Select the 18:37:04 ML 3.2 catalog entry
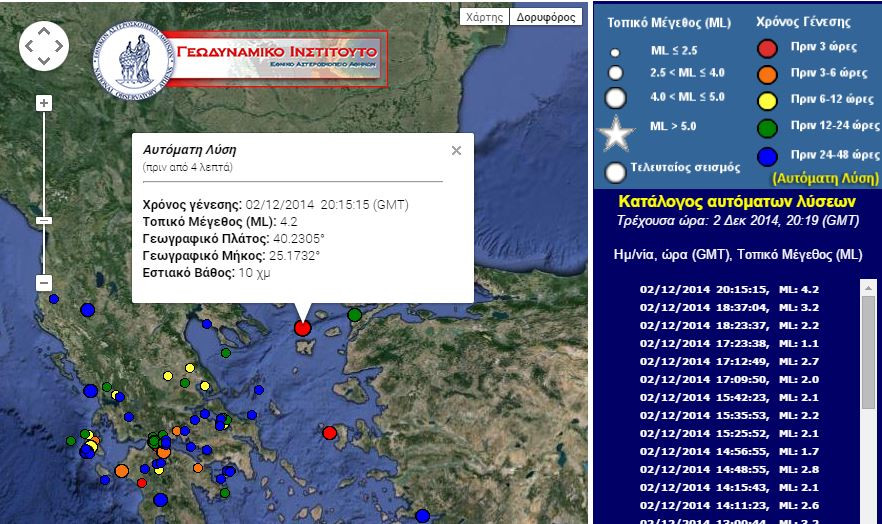Viewport: 882px width, 524px height. click(x=743, y=308)
